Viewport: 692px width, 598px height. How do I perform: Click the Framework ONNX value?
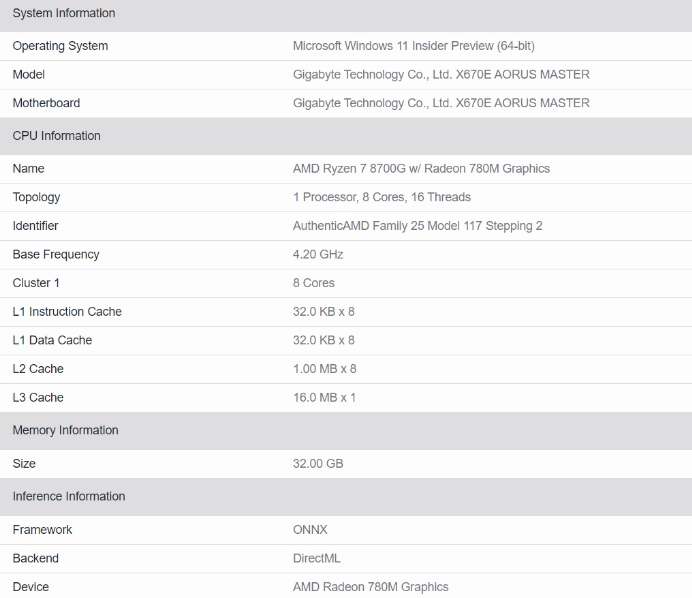point(310,530)
